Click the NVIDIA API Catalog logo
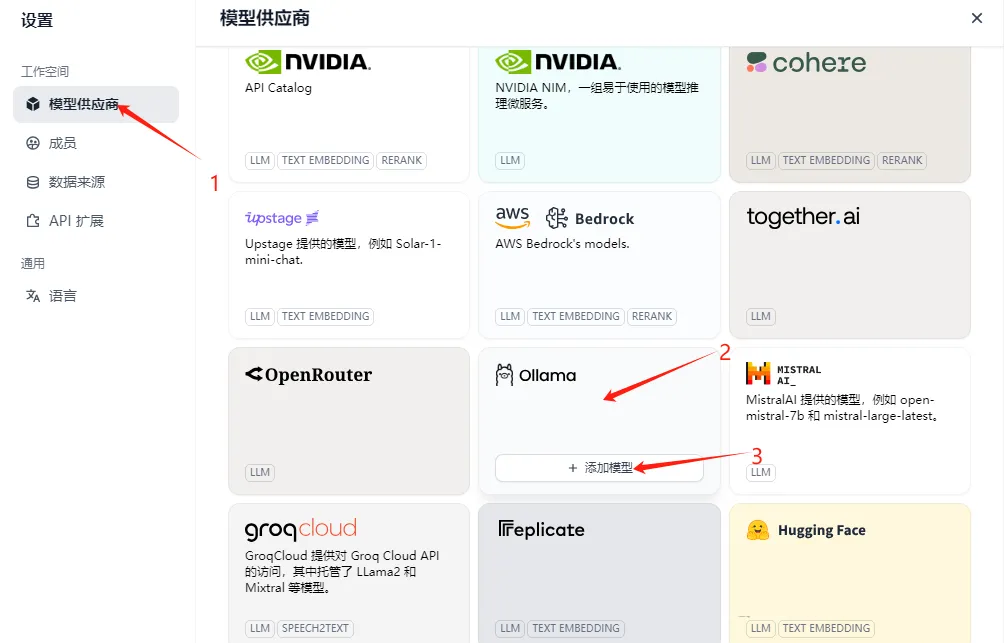This screenshot has height=643, width=1004. point(308,62)
